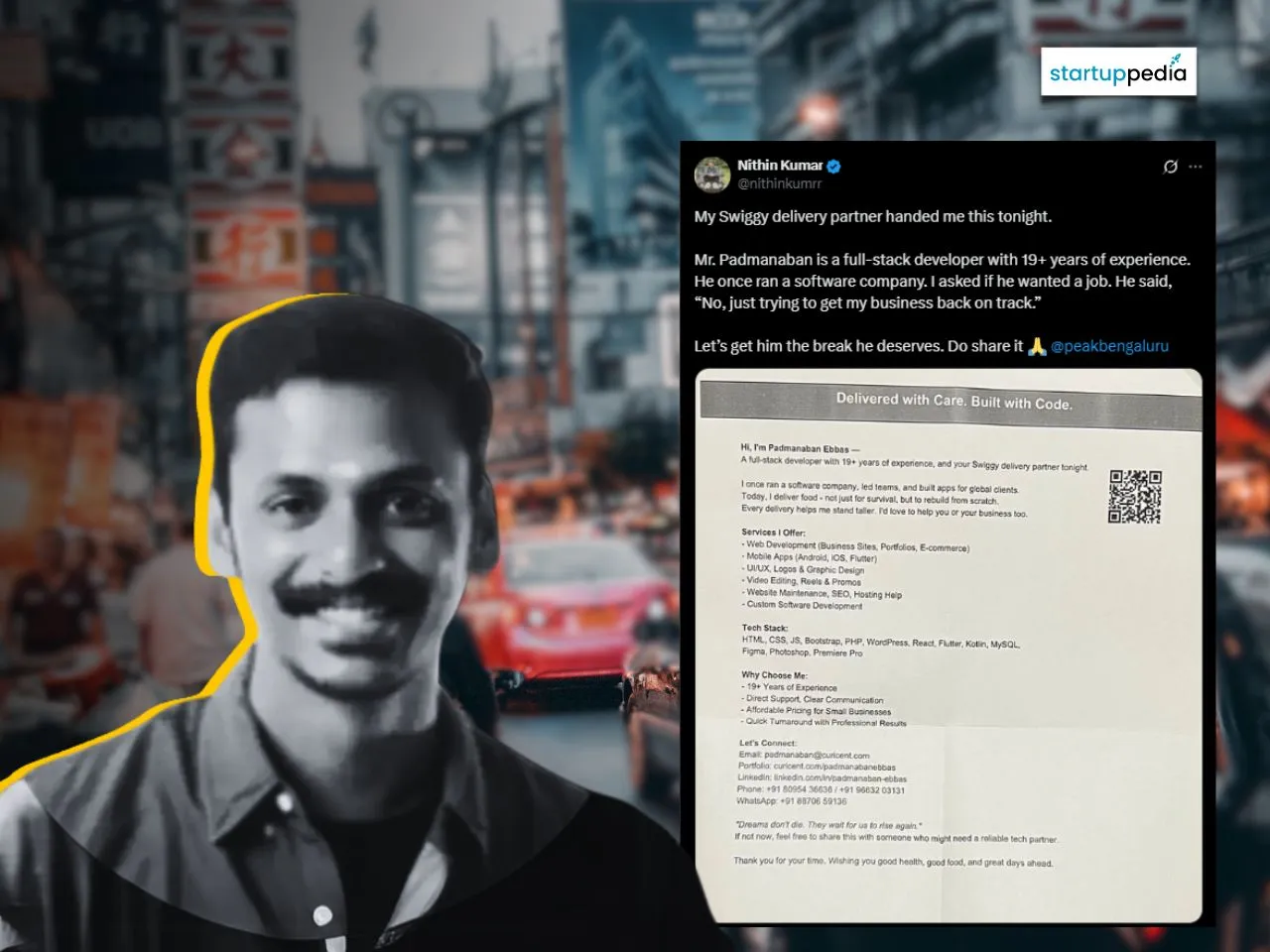Screen dimensions: 1270x952
Task: Click the folded-hands emoji in tweet
Action: pyautogui.click(x=1037, y=346)
